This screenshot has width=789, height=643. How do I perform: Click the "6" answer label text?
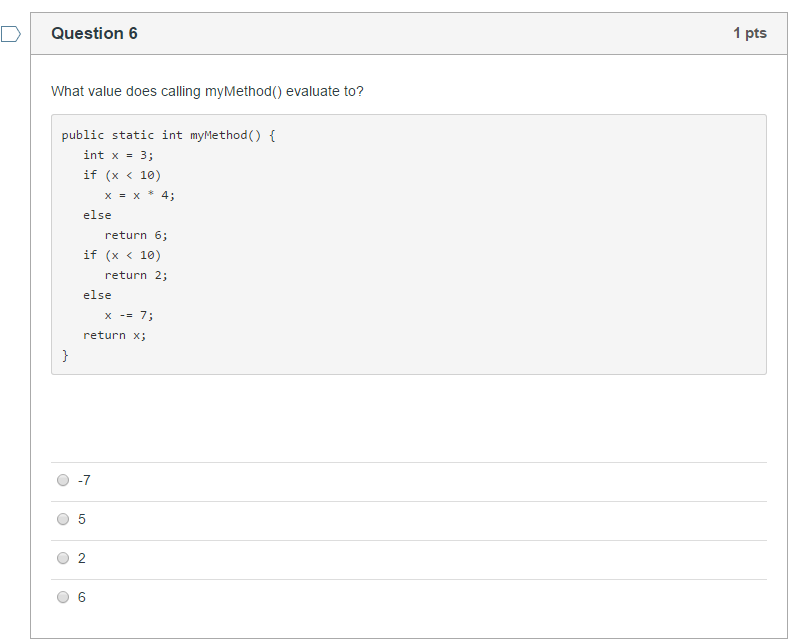82,597
